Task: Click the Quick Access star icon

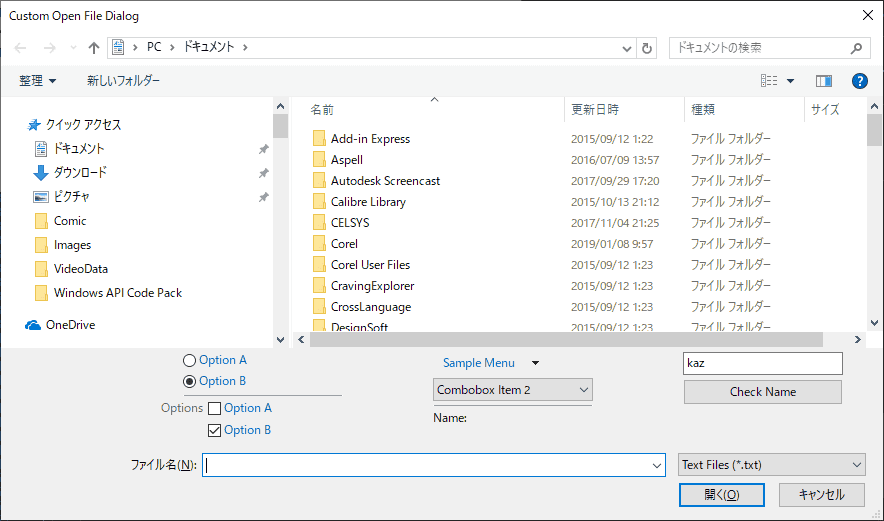Action: tap(34, 125)
